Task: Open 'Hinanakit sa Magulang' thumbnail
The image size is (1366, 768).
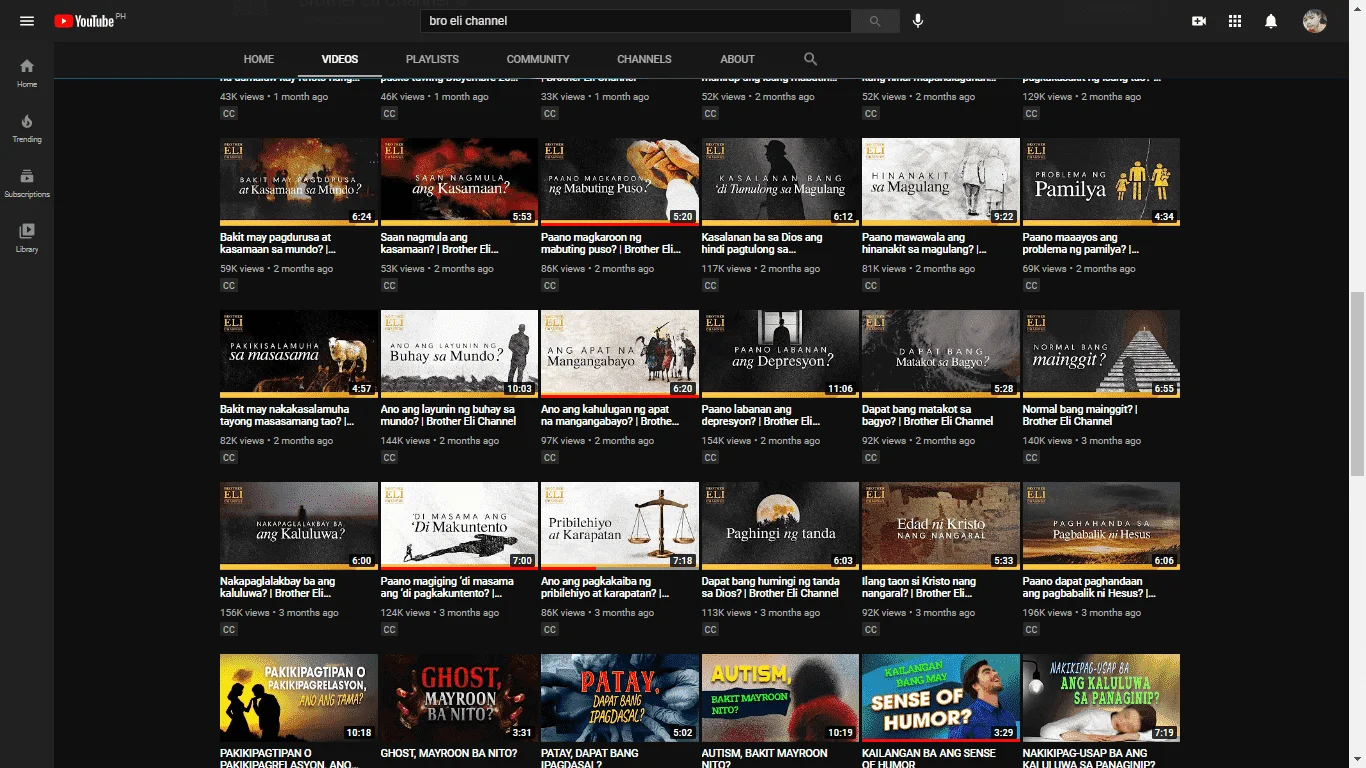Action: click(941, 182)
